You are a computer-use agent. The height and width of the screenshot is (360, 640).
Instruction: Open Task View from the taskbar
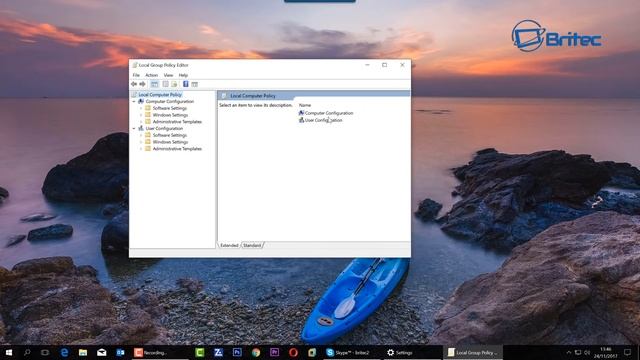pyautogui.click(x=45, y=352)
